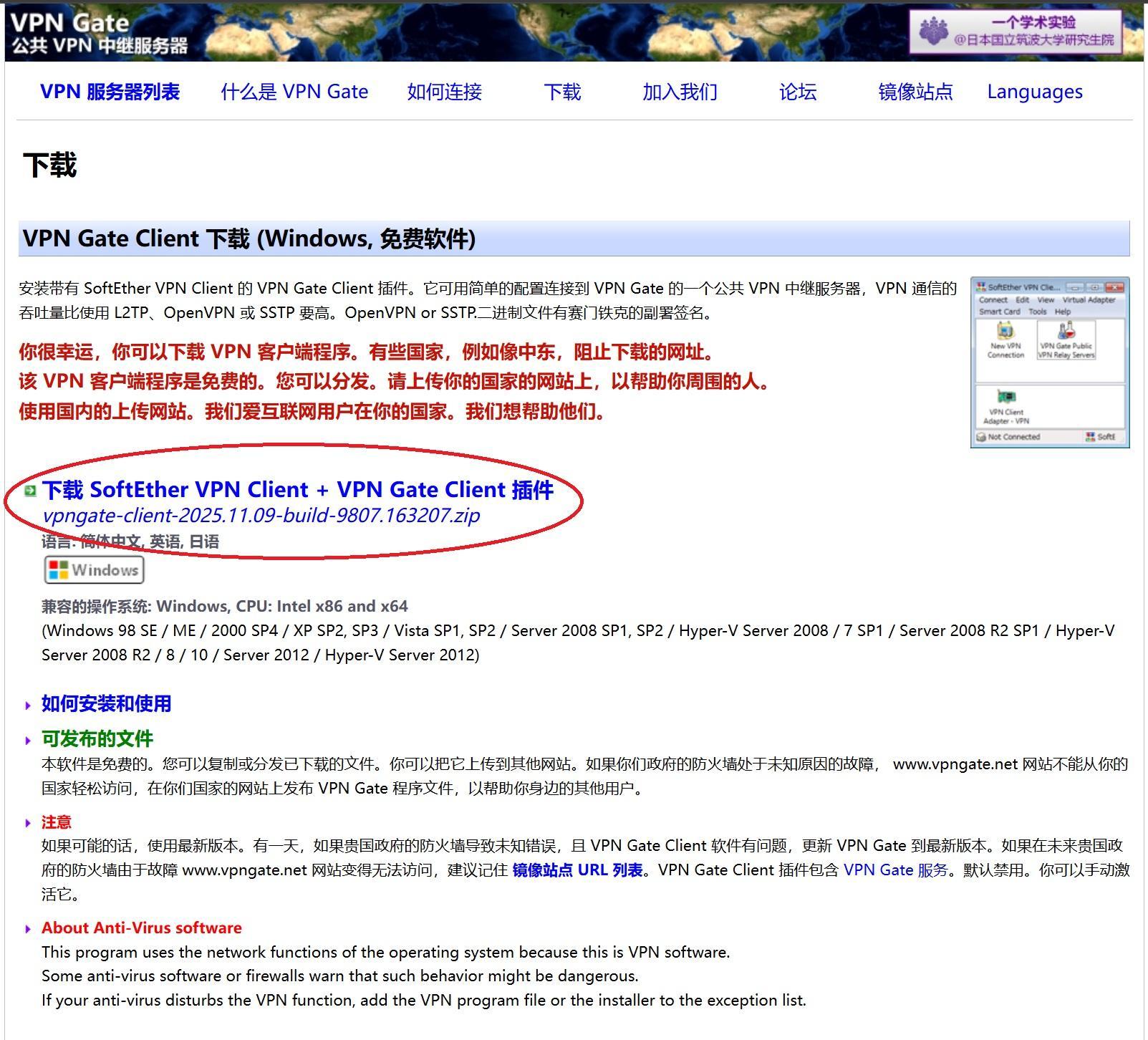The height and width of the screenshot is (1040, 1148).
Task: Click the VPN Gate site logo
Action: tap(100, 33)
